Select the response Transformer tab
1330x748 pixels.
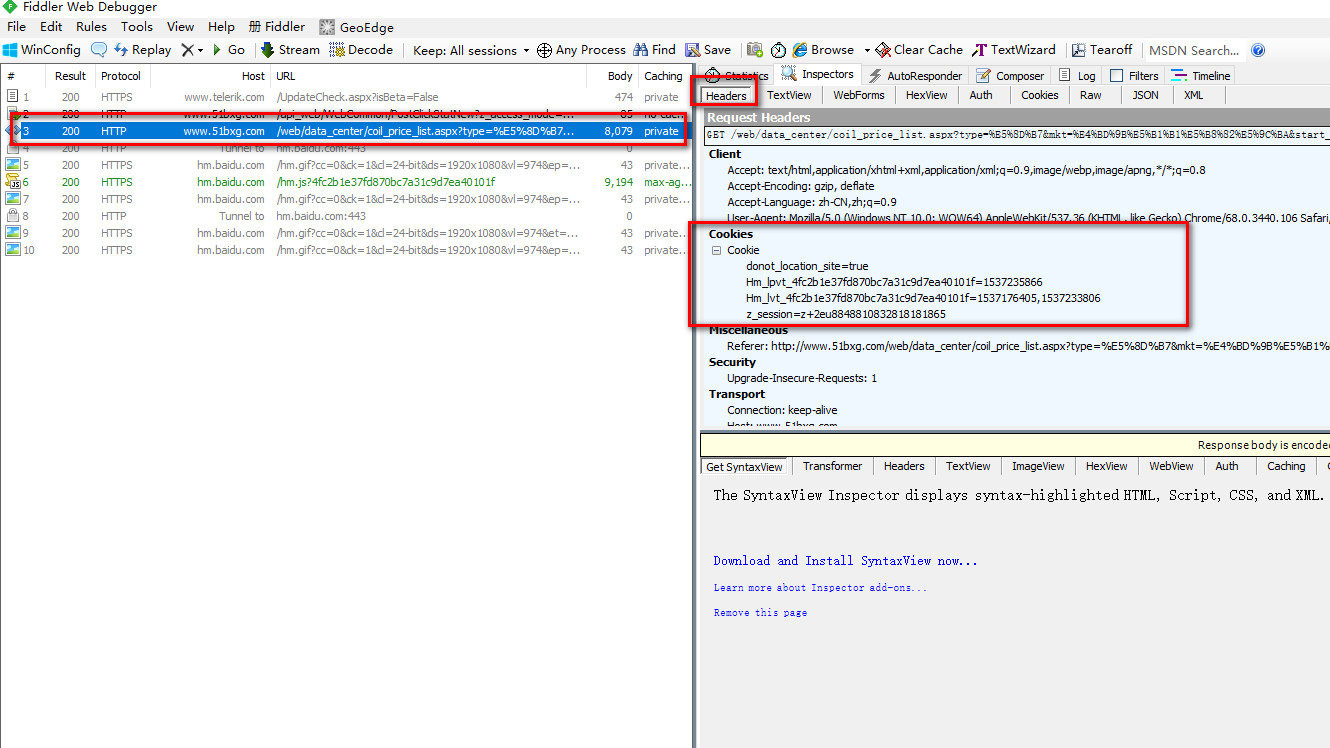(832, 466)
